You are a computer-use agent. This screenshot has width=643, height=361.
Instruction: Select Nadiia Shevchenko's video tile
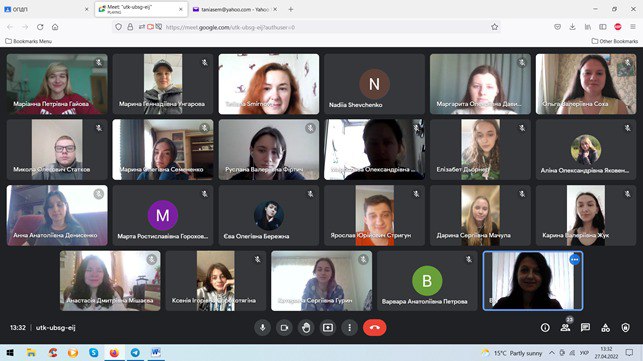374,84
